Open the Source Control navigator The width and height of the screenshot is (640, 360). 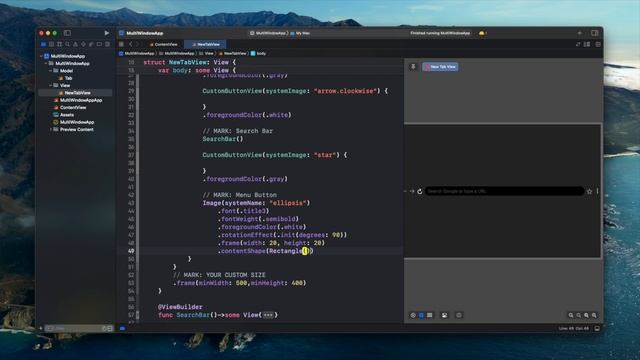pos(51,44)
